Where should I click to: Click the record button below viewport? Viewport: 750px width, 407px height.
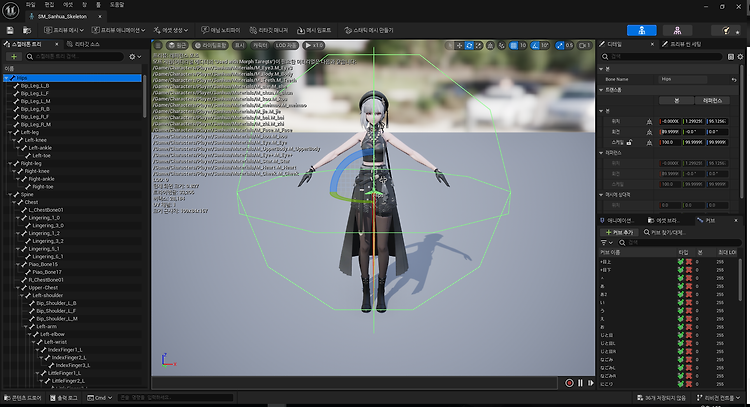pyautogui.click(x=569, y=383)
